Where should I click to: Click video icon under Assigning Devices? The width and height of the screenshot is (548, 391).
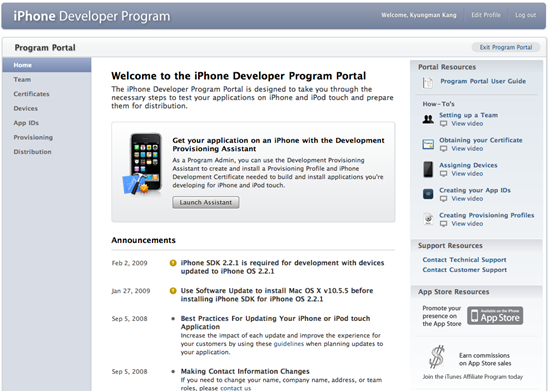tap(443, 174)
